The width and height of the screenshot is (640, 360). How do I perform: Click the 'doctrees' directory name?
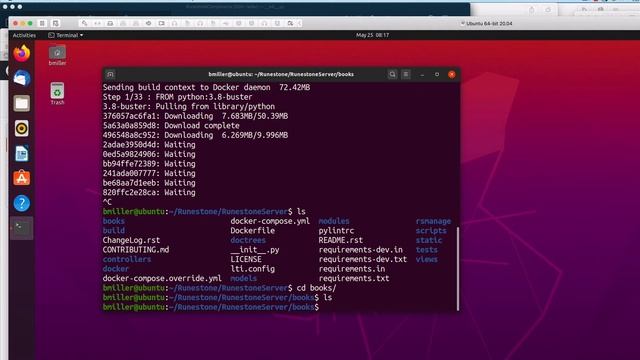(248, 240)
